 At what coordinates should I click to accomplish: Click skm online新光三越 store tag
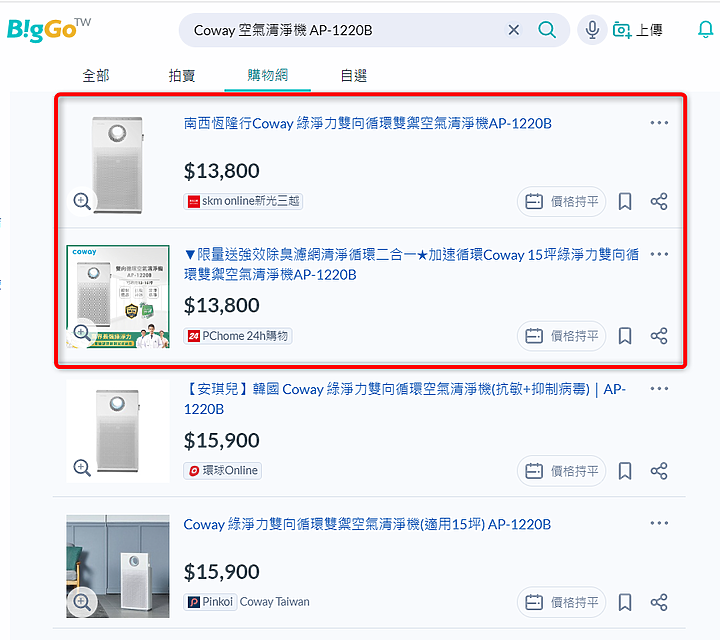click(x=243, y=201)
